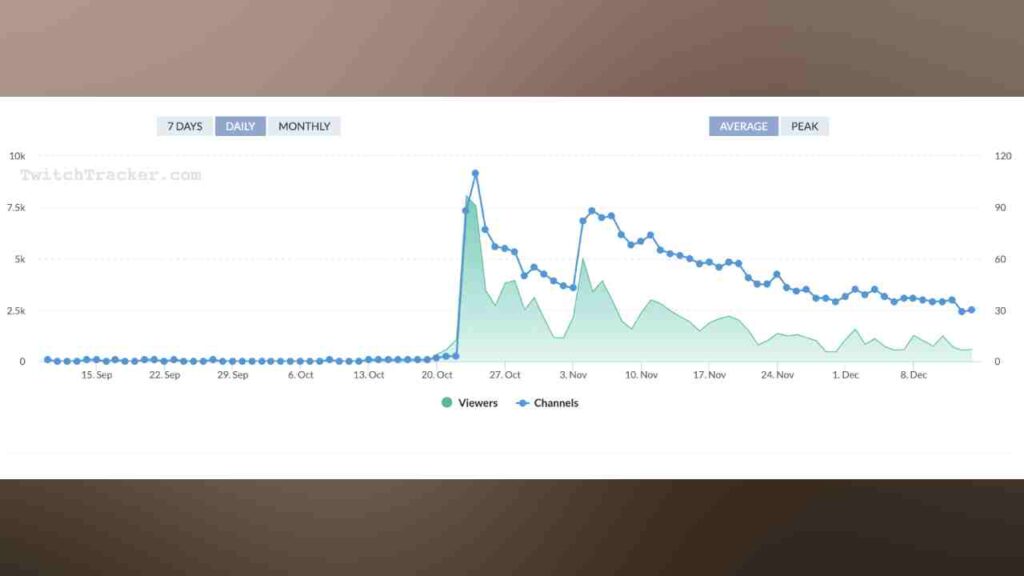Select the DAILY time range tab
This screenshot has height=576, width=1024.
[240, 126]
